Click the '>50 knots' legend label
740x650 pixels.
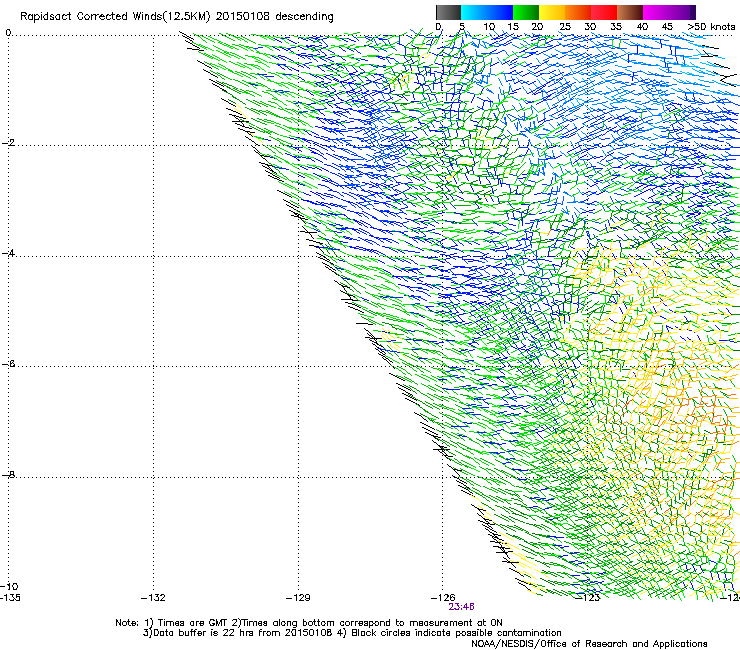711,27
